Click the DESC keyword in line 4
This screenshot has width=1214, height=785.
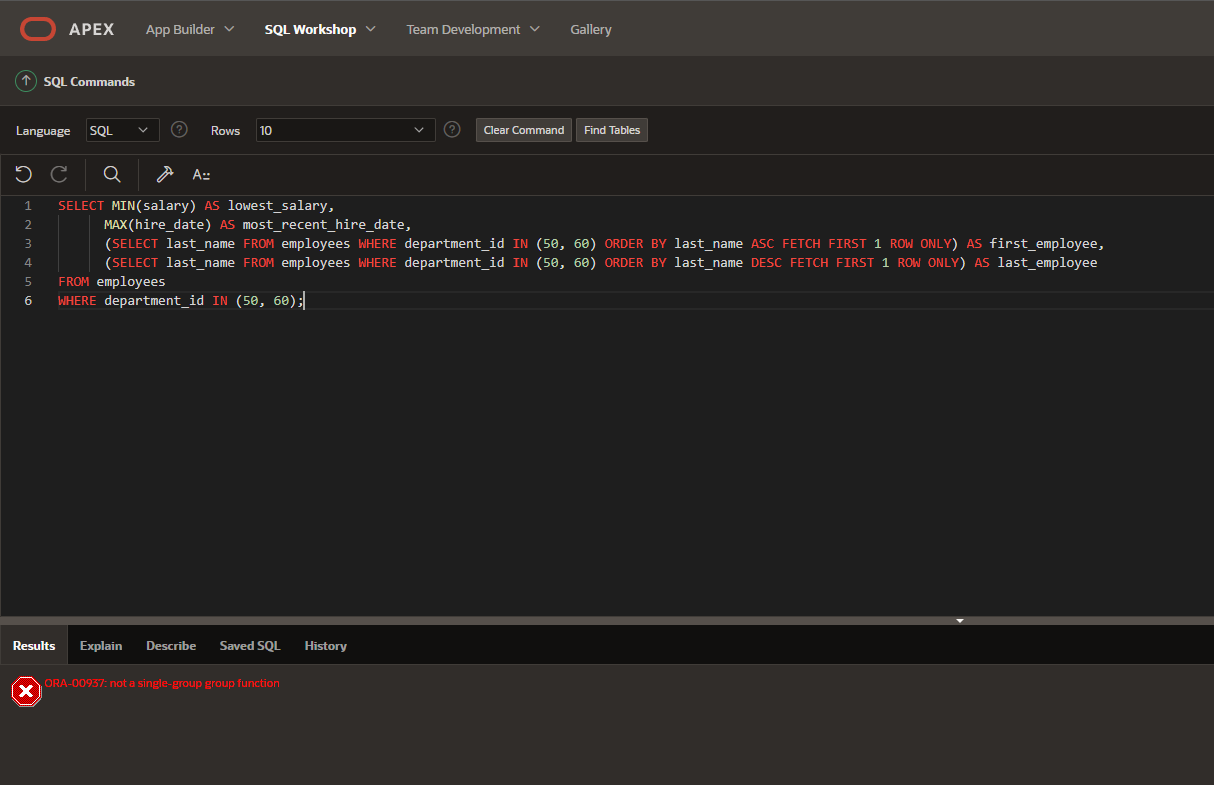pyautogui.click(x=766, y=262)
